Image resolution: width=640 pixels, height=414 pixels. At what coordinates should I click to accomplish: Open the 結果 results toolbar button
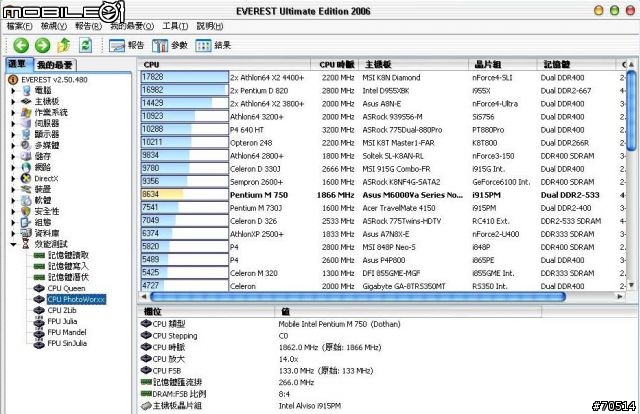pos(213,45)
